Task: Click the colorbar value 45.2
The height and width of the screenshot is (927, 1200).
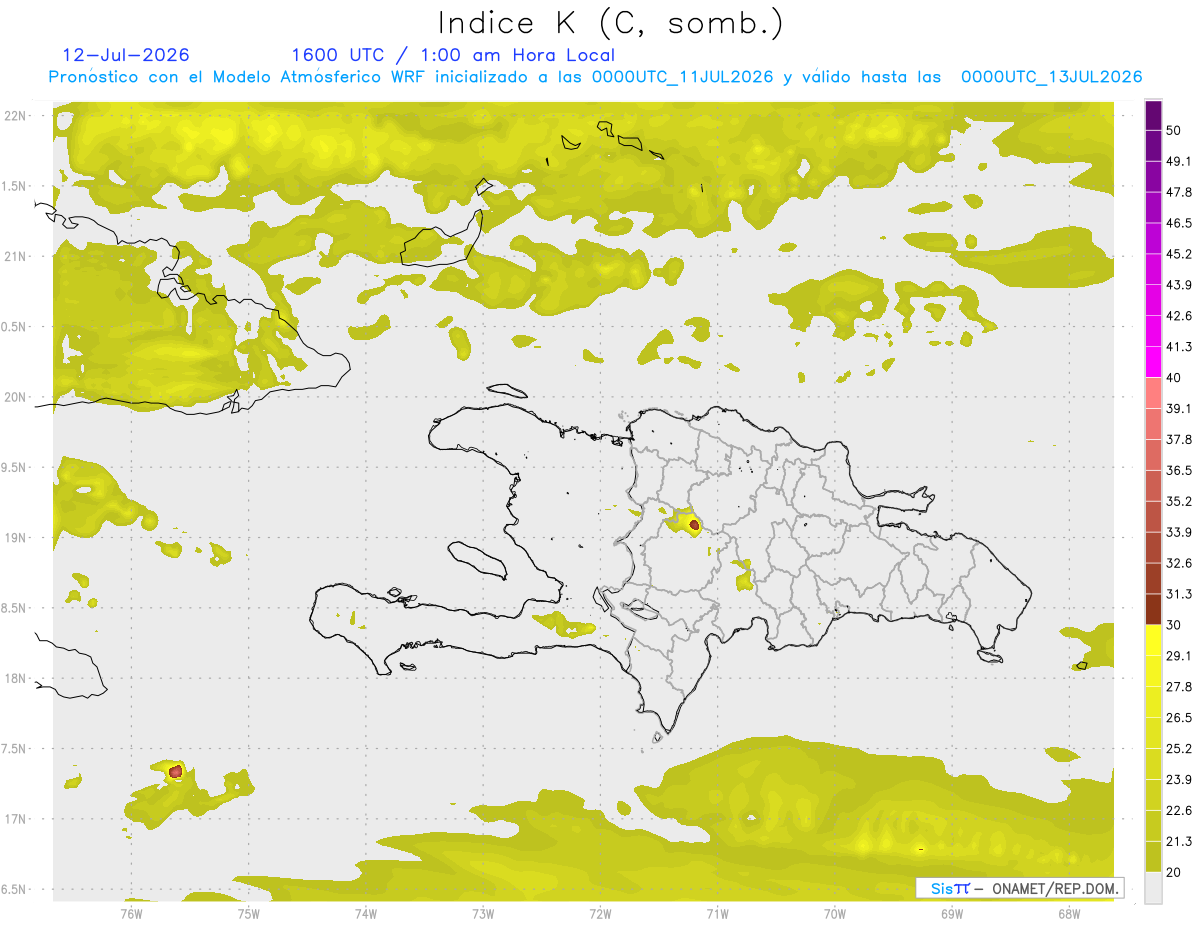Action: click(1179, 254)
